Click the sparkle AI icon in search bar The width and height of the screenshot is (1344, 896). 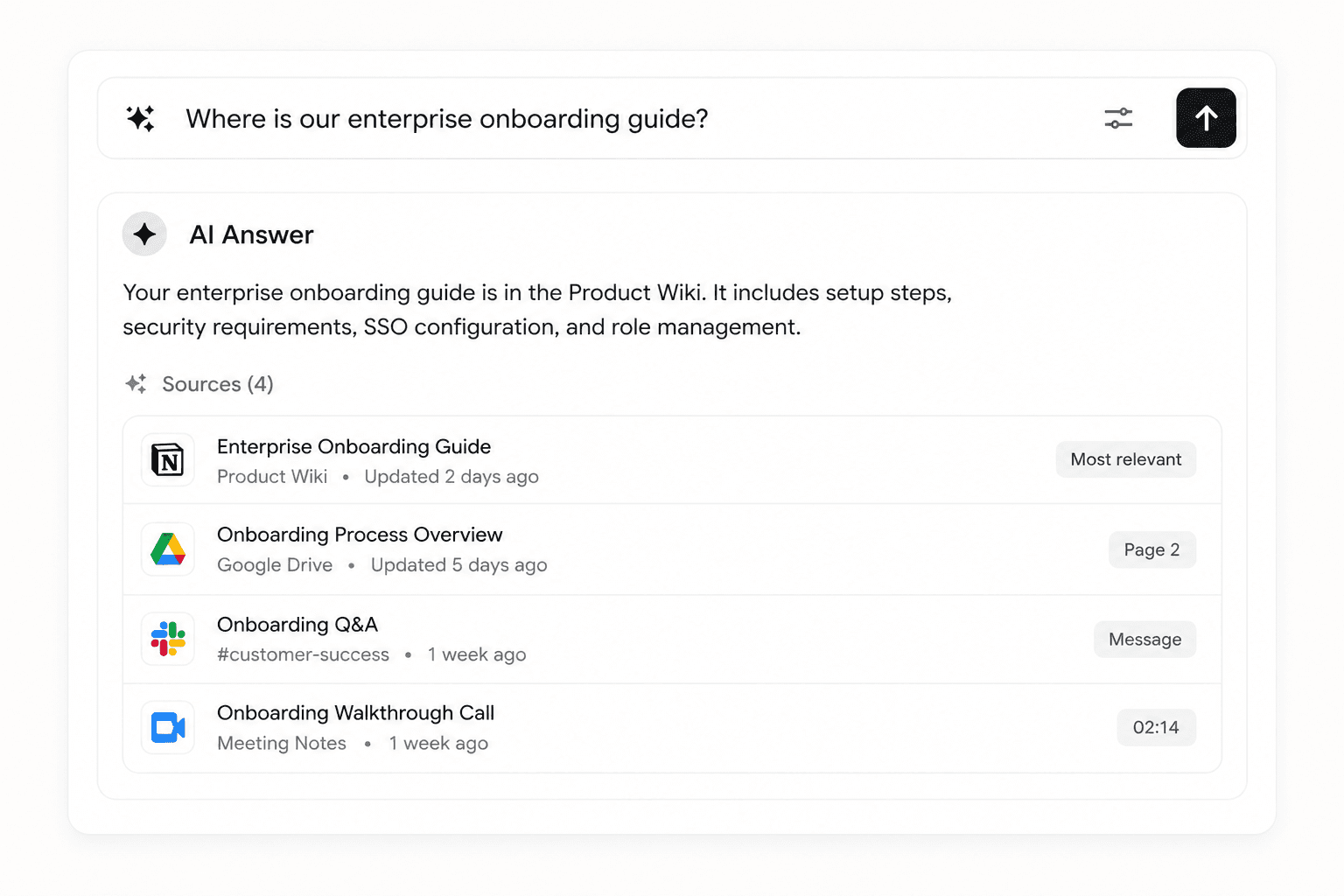point(140,118)
